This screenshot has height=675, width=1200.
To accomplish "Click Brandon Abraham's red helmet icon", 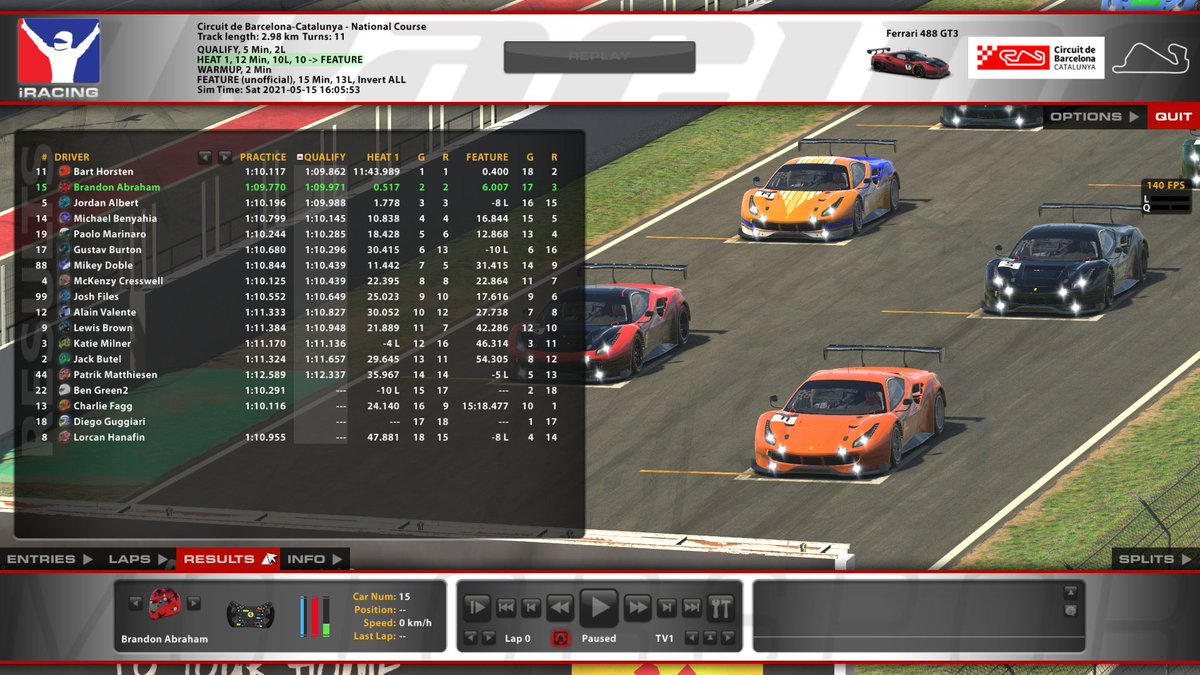I will click(x=164, y=603).
